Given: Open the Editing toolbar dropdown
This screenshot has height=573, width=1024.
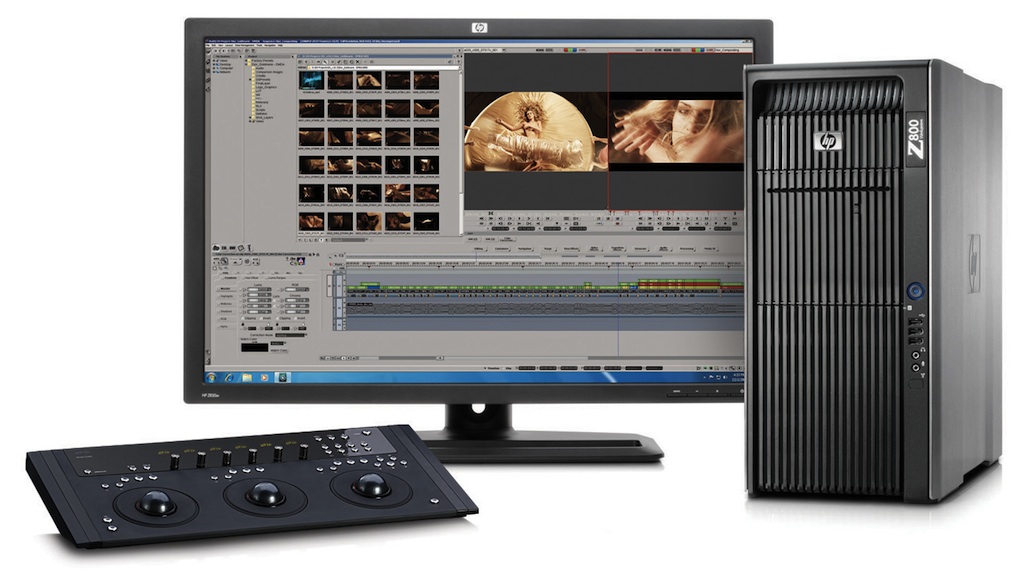Looking at the screenshot, I should tap(479, 249).
